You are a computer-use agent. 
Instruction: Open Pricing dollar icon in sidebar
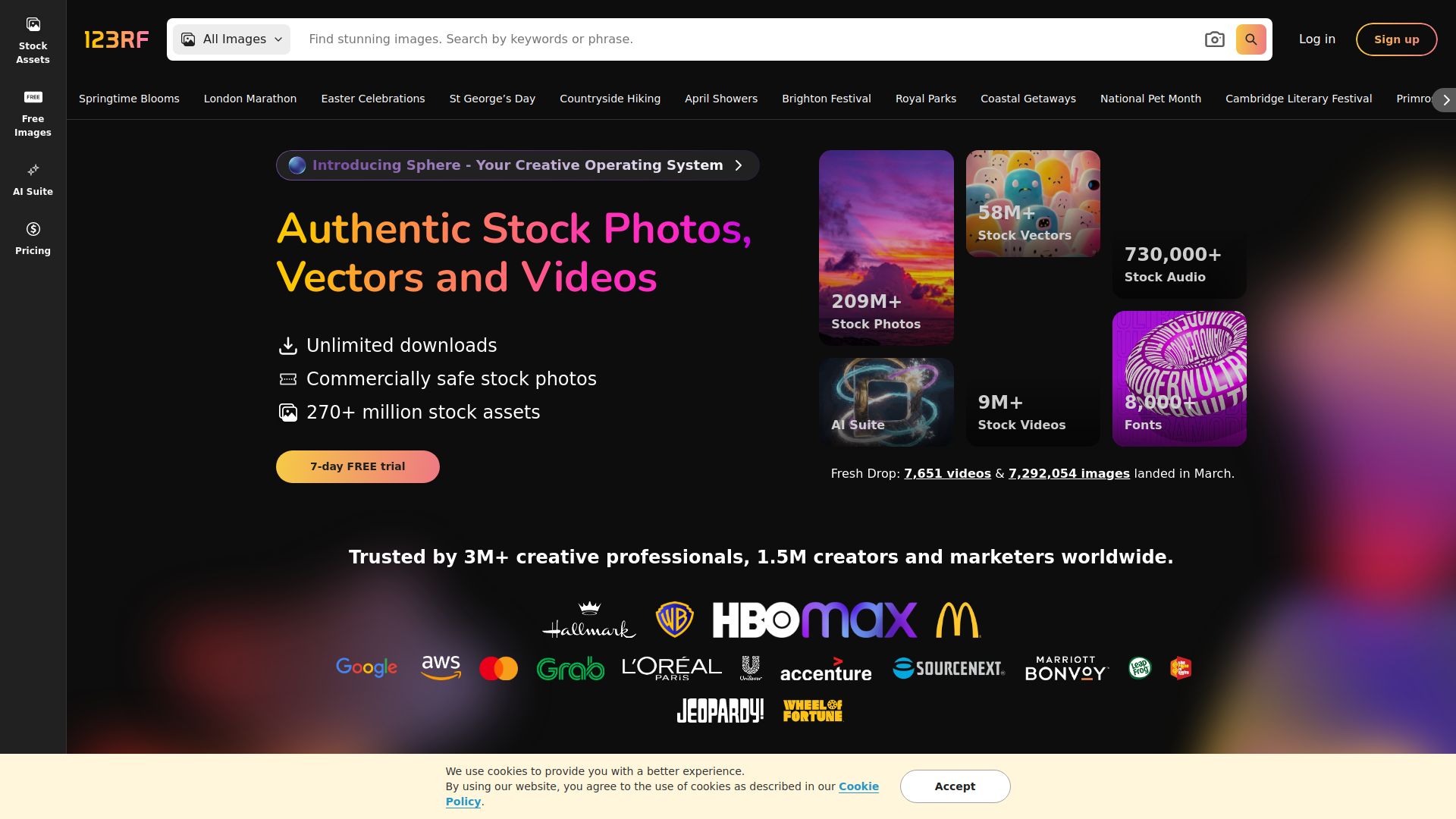(33, 229)
